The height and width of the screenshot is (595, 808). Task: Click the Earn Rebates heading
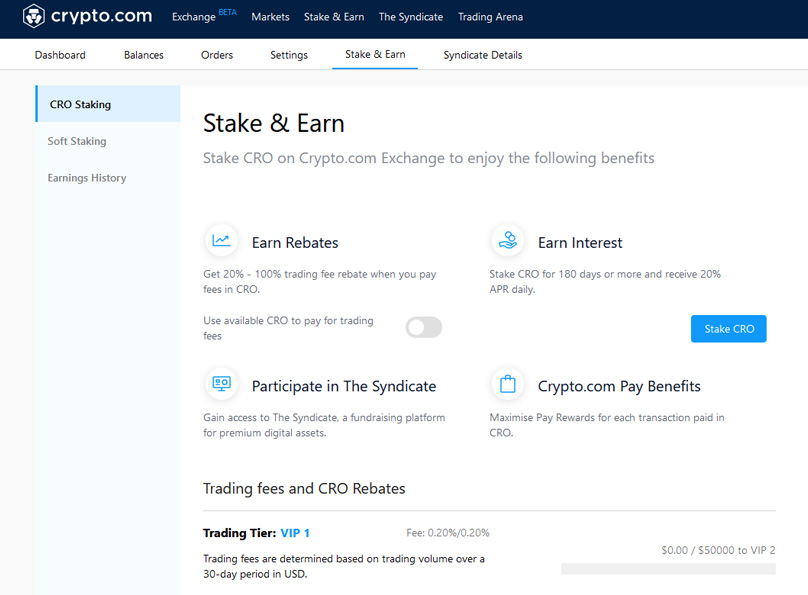pyautogui.click(x=295, y=243)
